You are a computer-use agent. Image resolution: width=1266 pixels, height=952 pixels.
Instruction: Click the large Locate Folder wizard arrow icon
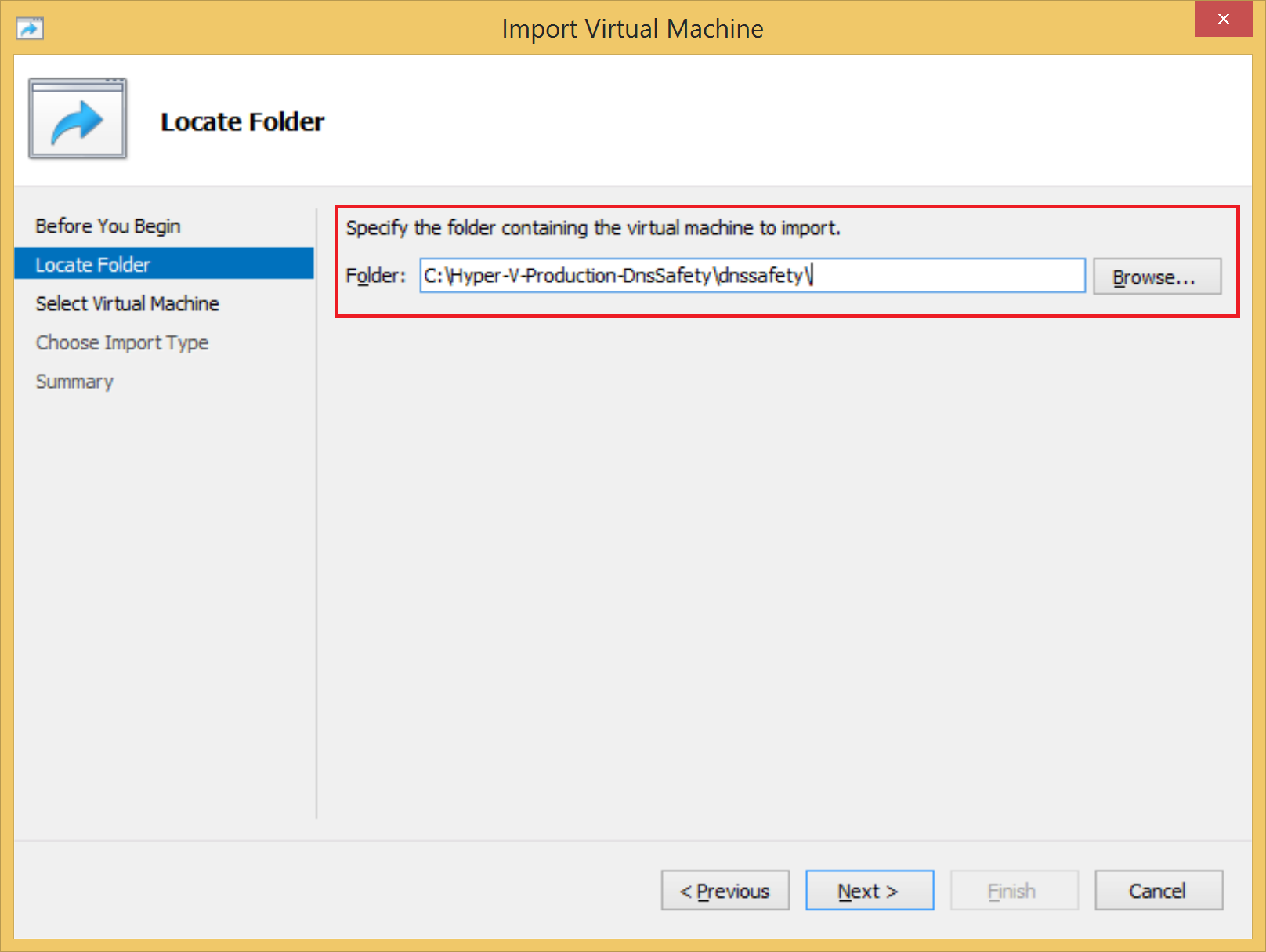click(x=78, y=119)
